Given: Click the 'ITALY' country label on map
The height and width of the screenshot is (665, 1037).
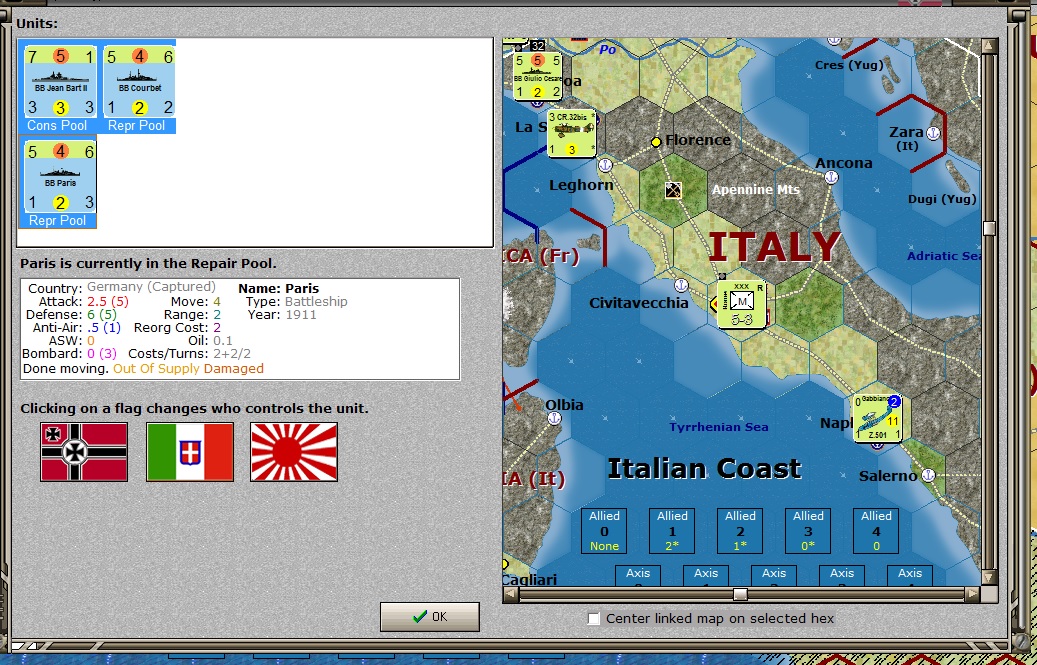Looking at the screenshot, I should (x=774, y=246).
